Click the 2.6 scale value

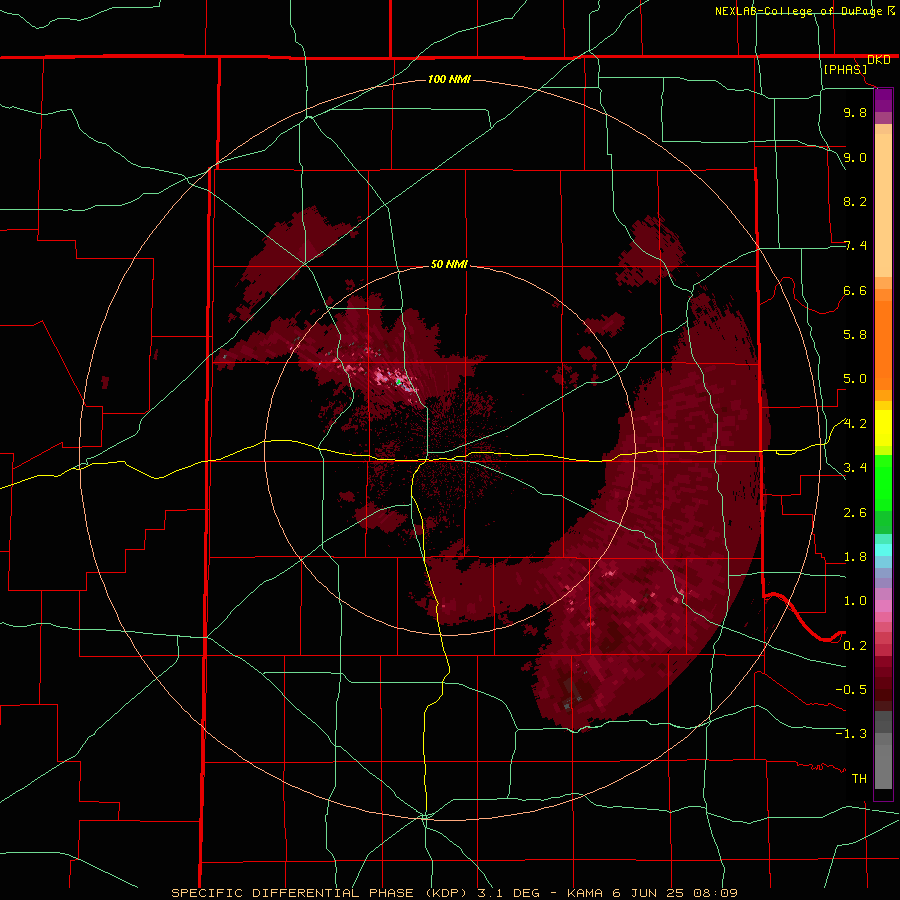[855, 513]
